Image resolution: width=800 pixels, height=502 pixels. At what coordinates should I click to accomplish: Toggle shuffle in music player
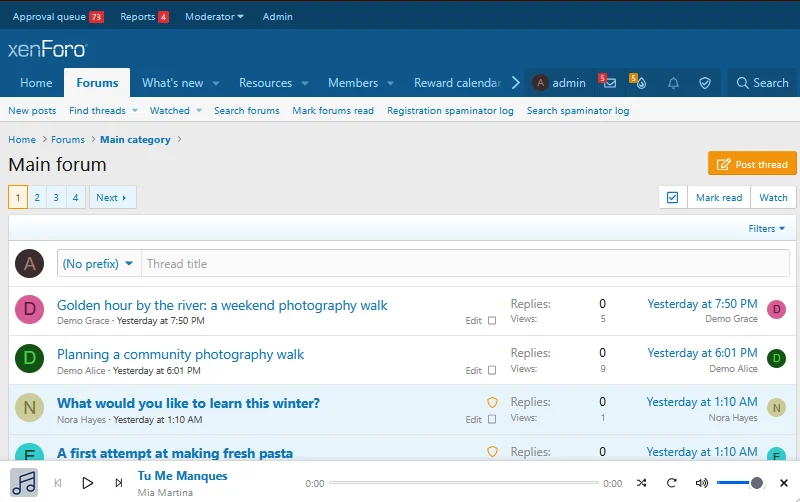pos(642,483)
